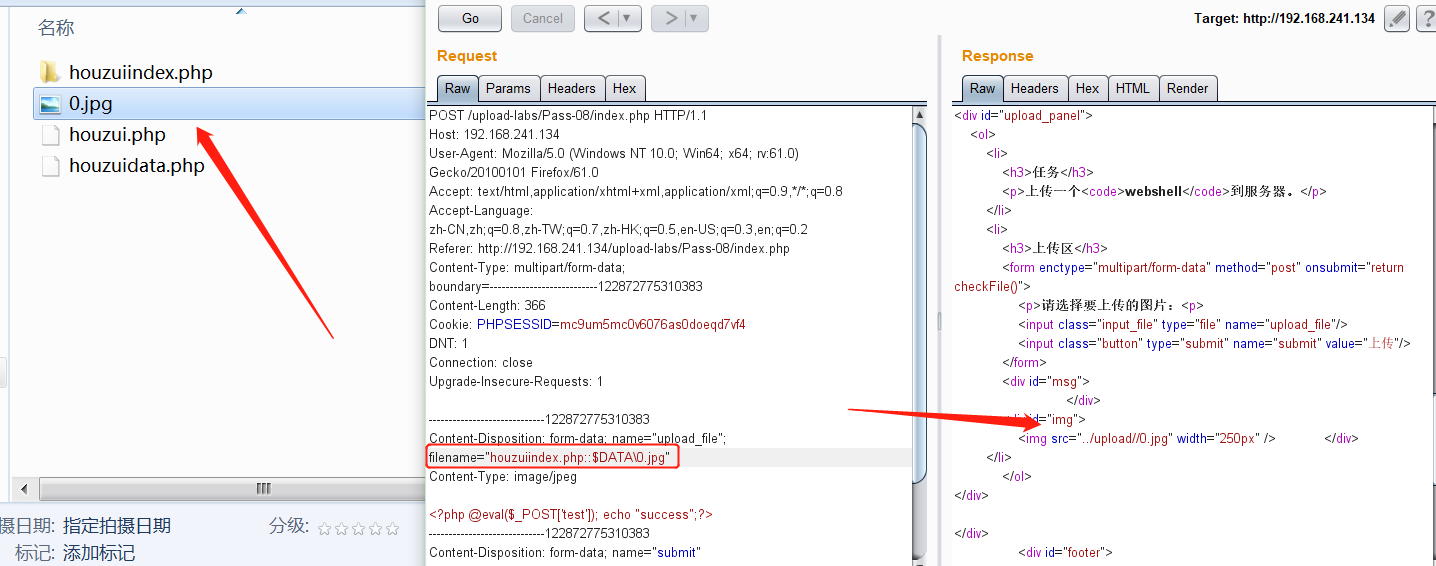Click the Explorer horizontal scrollbar thumb
The width and height of the screenshot is (1436, 566).
click(263, 489)
